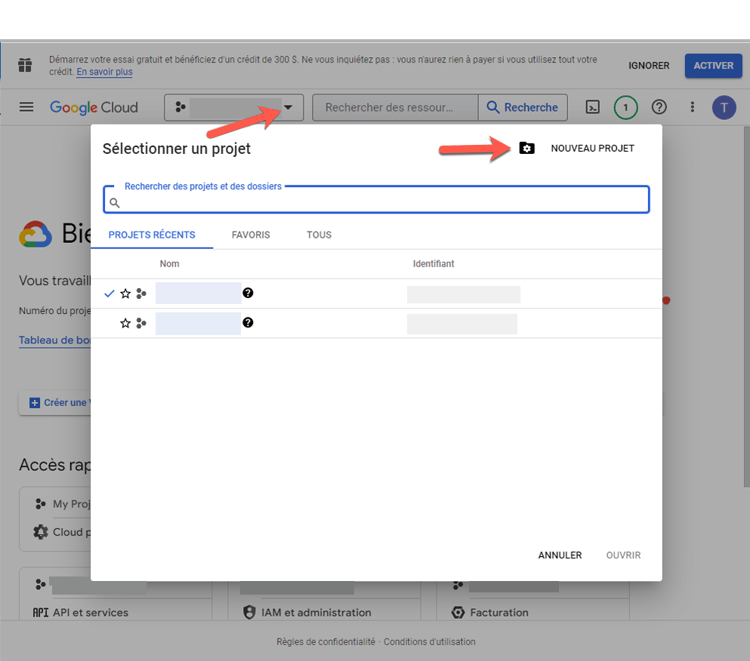Screen dimensions: 750x661
Task: Open the hamburger navigation menu
Action: [x=26, y=107]
